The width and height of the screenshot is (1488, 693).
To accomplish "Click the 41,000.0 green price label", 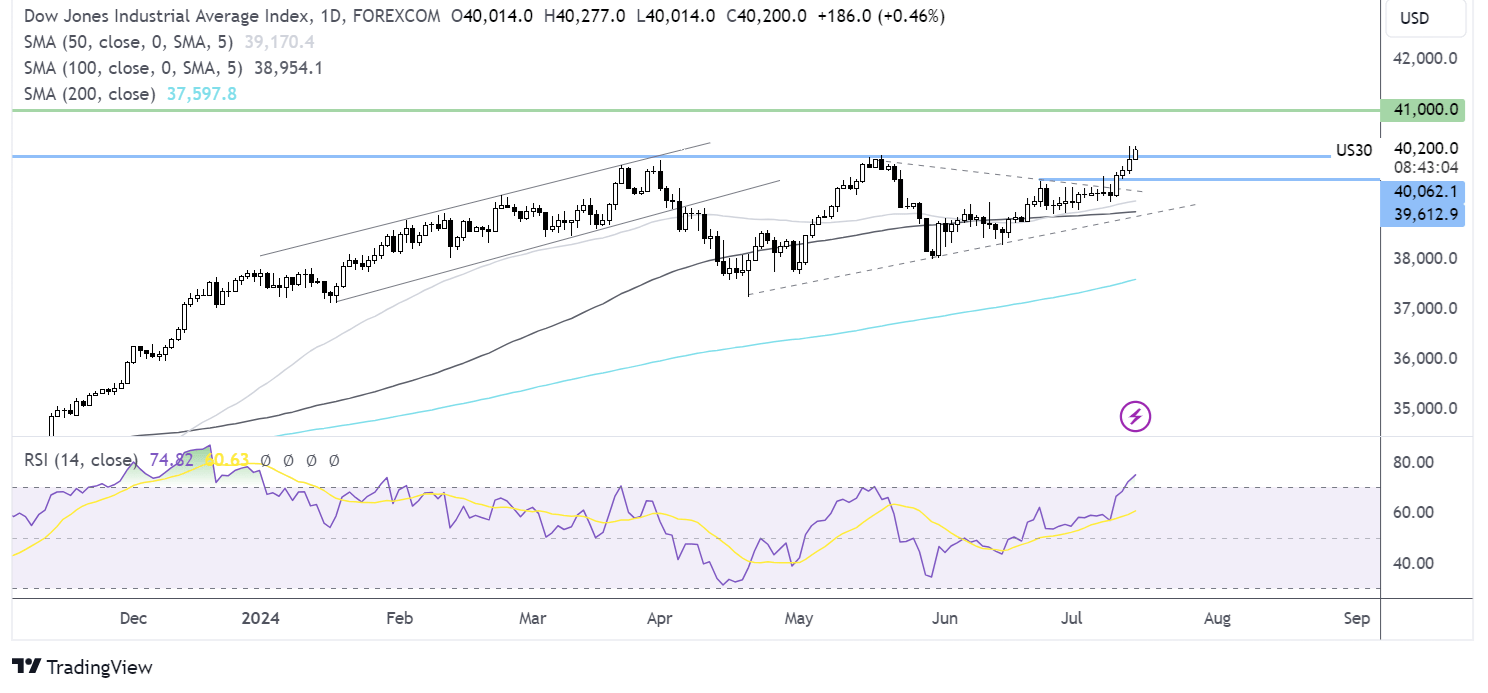I will click(1422, 110).
